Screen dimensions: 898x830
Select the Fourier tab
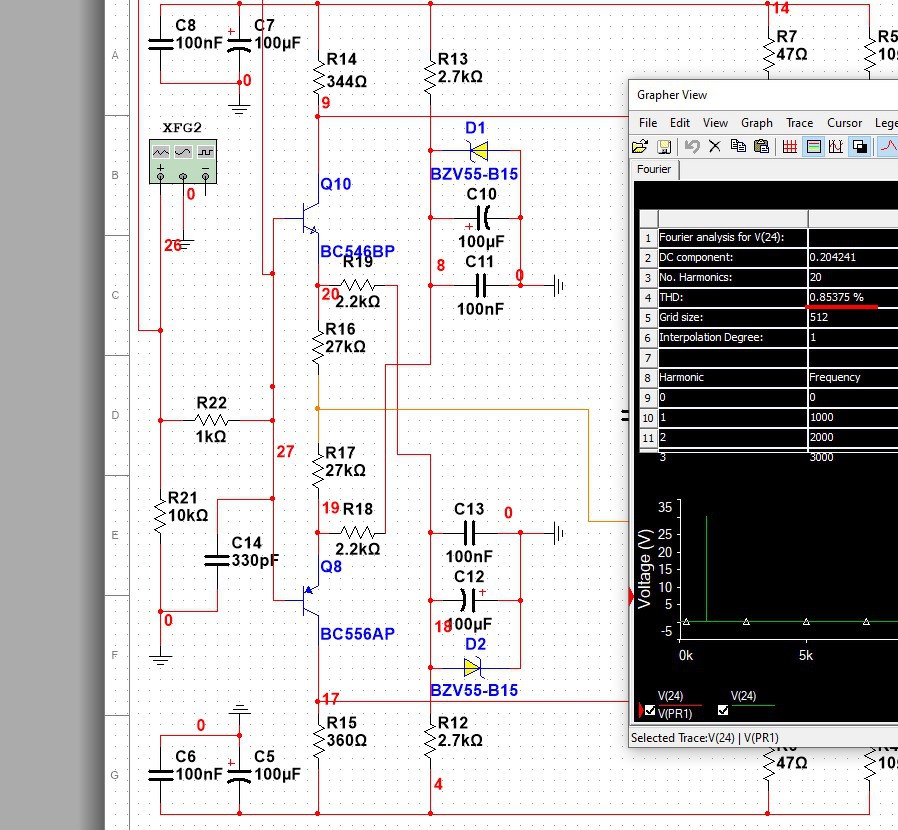(x=654, y=169)
